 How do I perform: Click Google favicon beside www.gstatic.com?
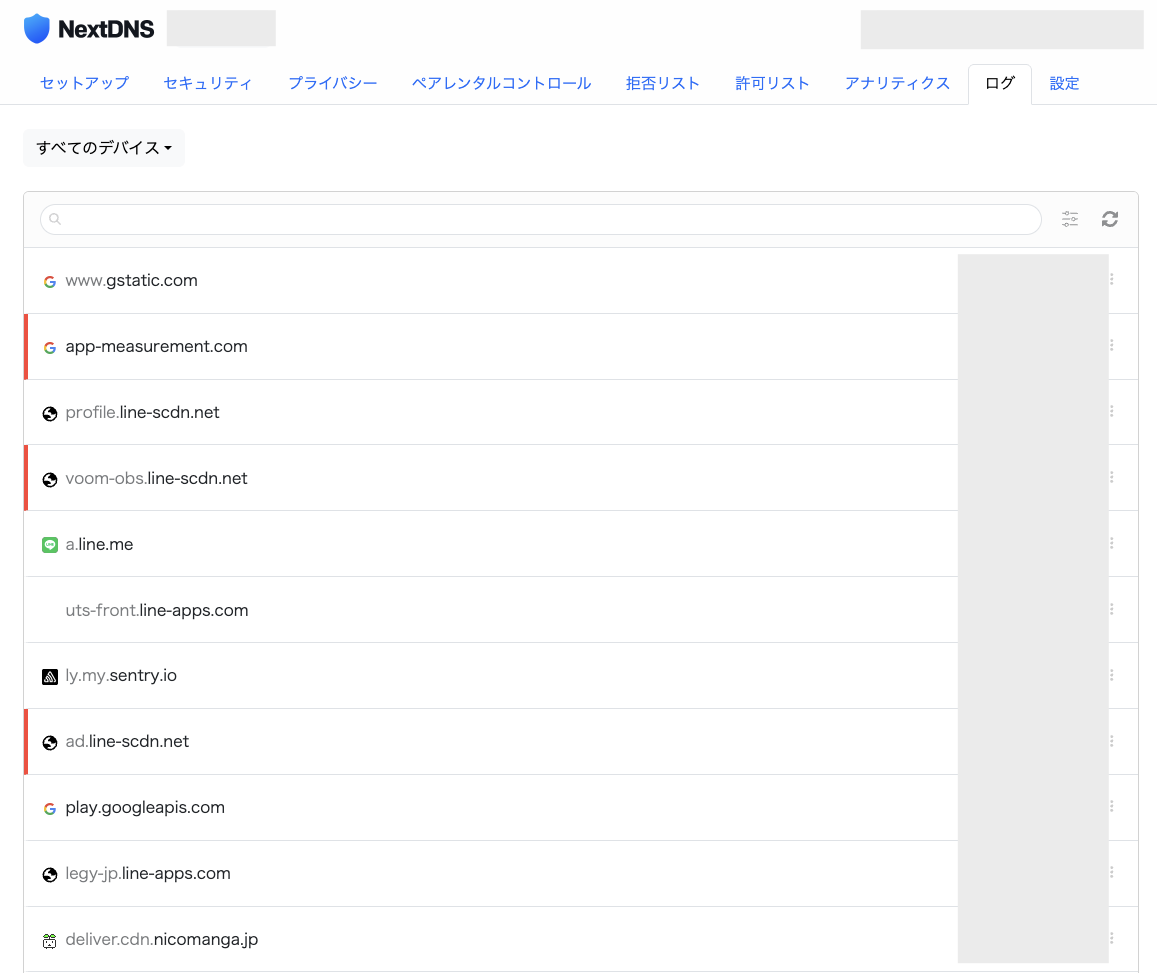[x=49, y=282]
